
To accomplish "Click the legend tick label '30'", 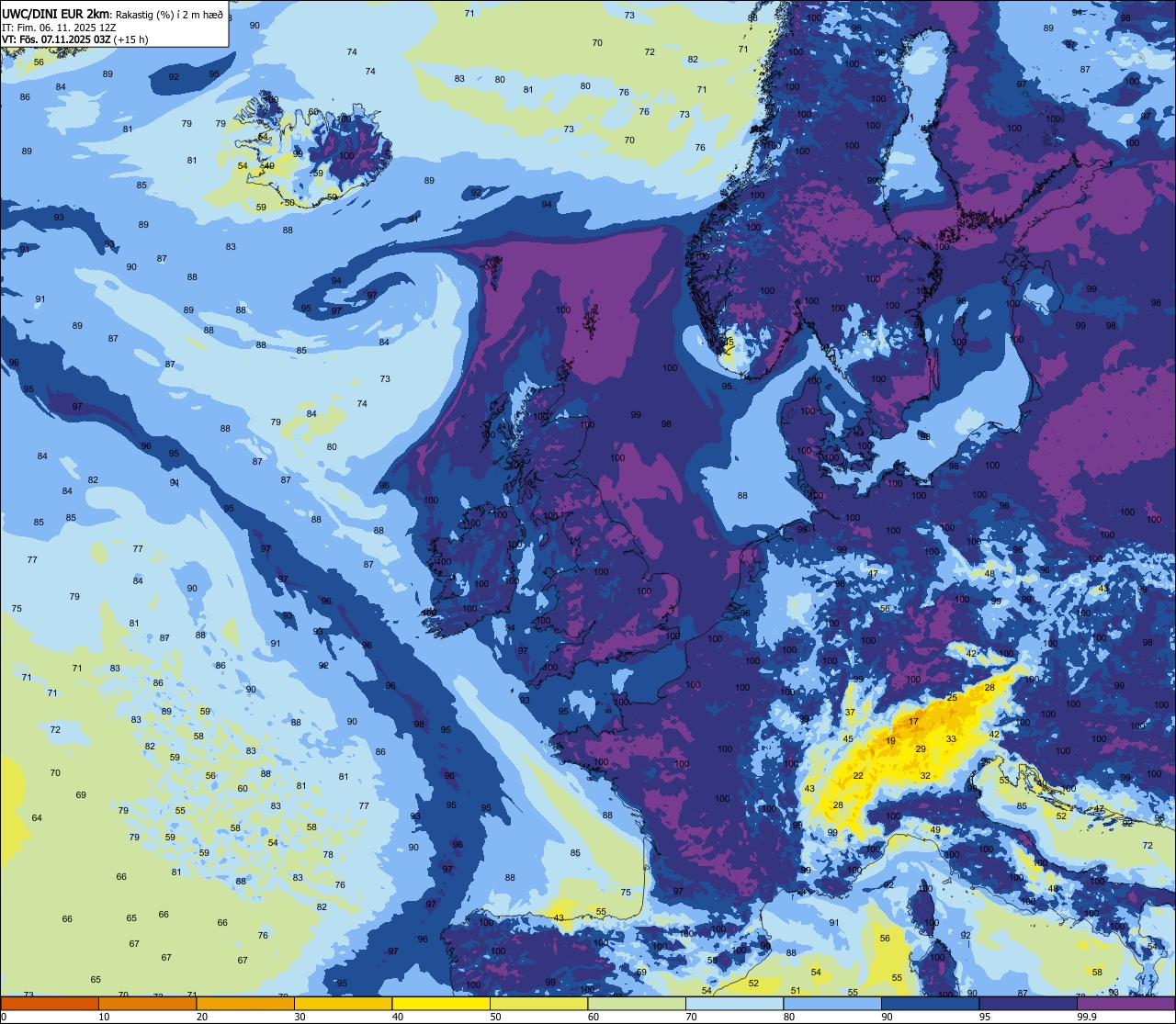I will [x=300, y=1017].
